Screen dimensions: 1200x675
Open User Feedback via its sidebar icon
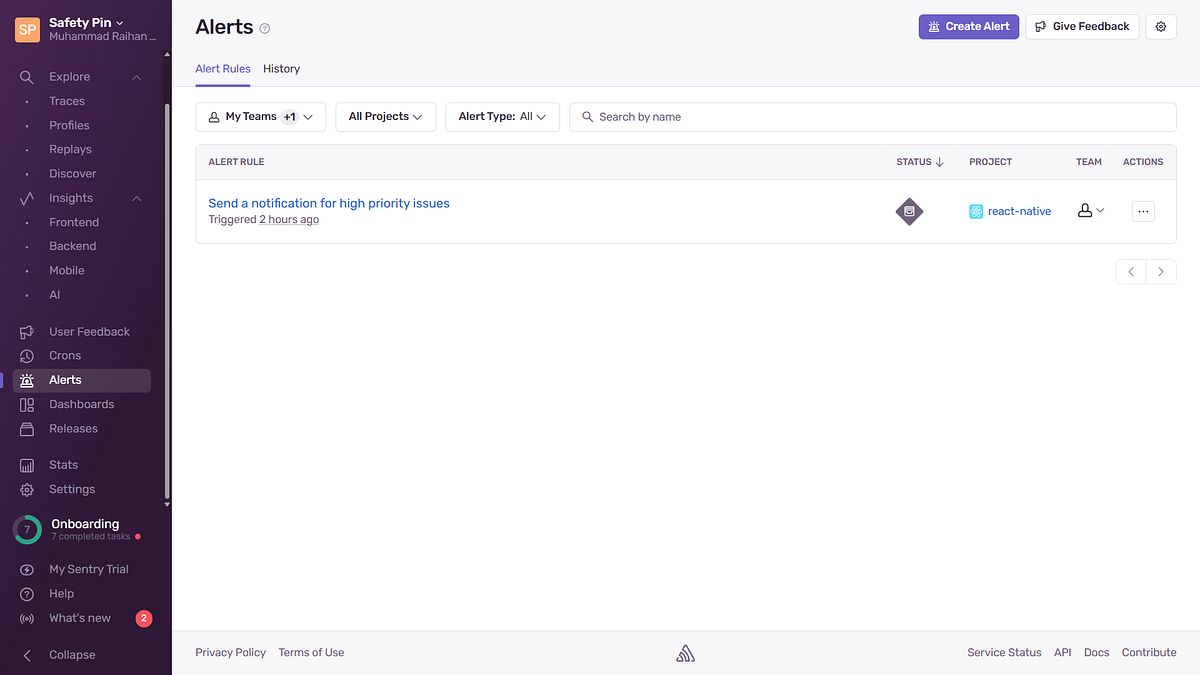27,331
